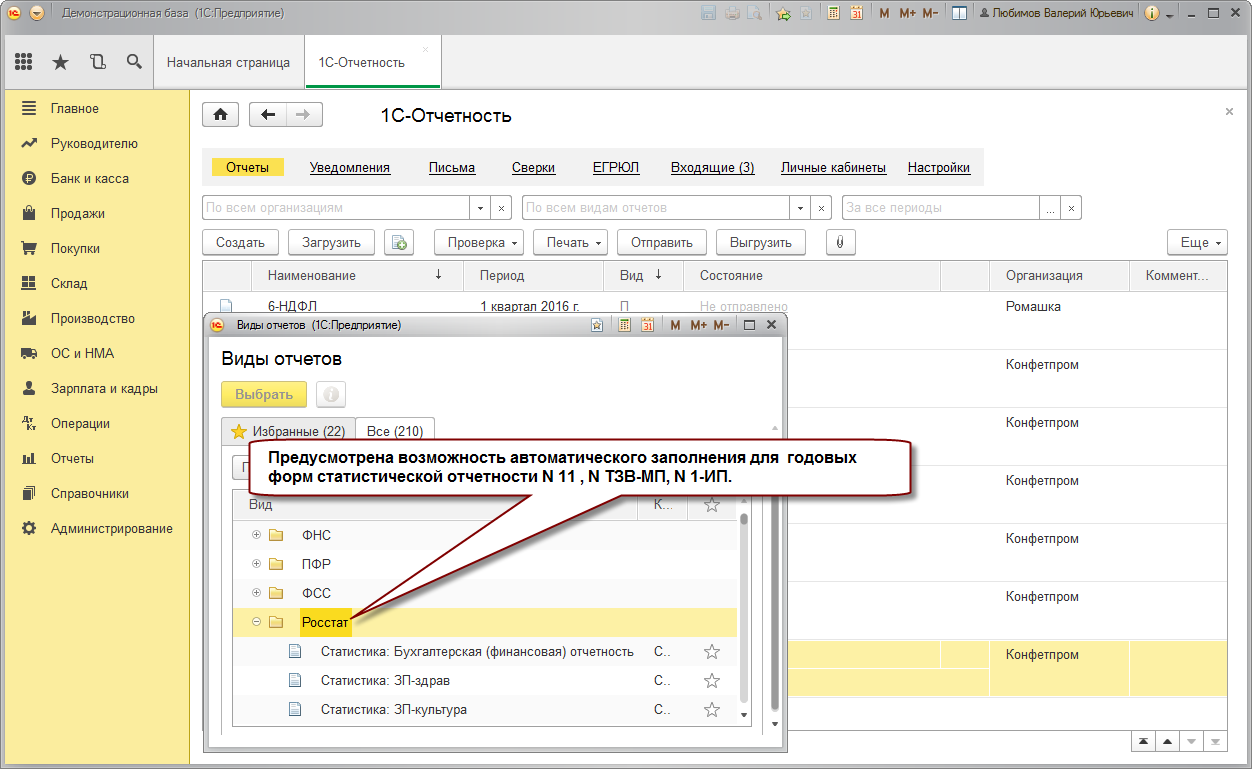Open the history icon in top panel
The width and height of the screenshot is (1252, 769).
point(97,62)
